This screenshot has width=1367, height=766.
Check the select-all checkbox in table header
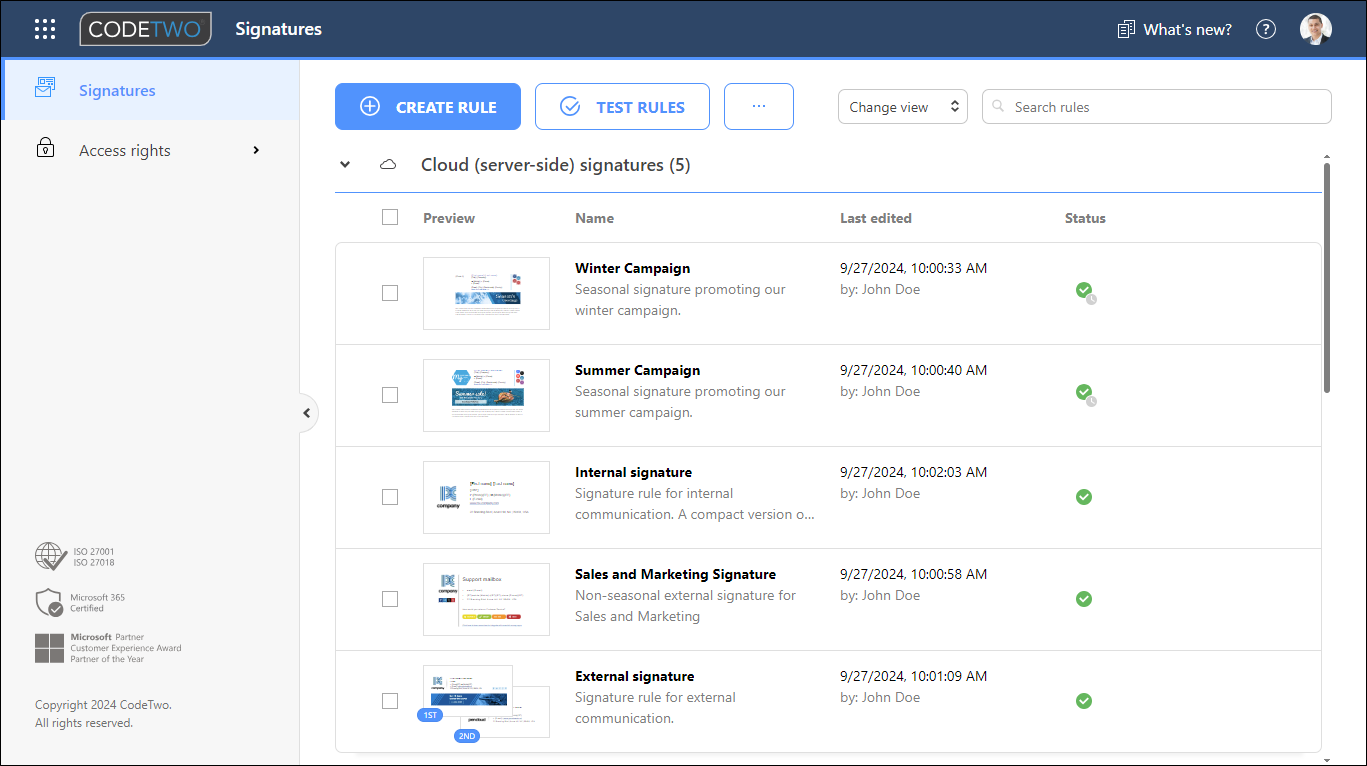[x=389, y=216]
